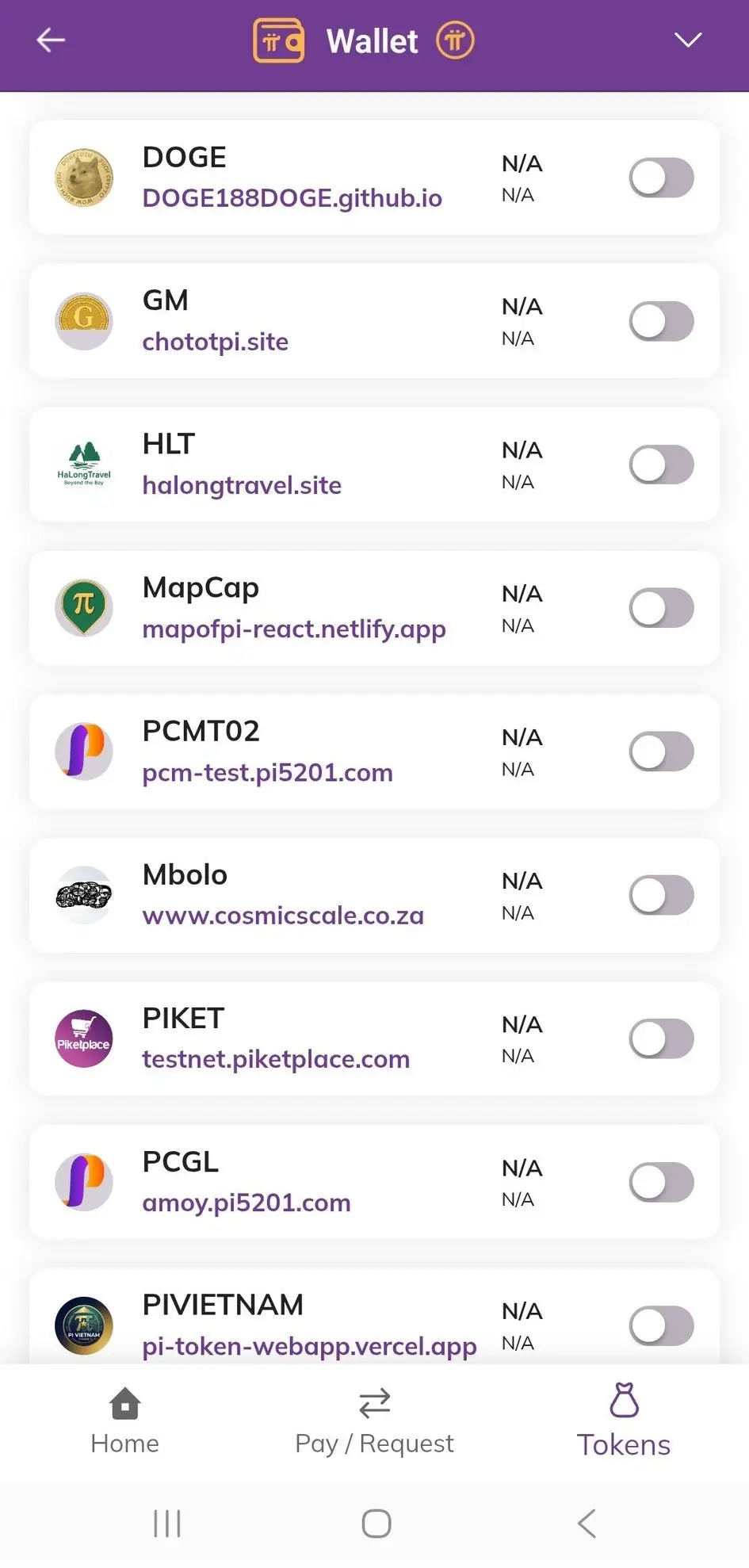The height and width of the screenshot is (1568, 749).
Task: Toggle the Mbolo token on
Action: click(661, 895)
